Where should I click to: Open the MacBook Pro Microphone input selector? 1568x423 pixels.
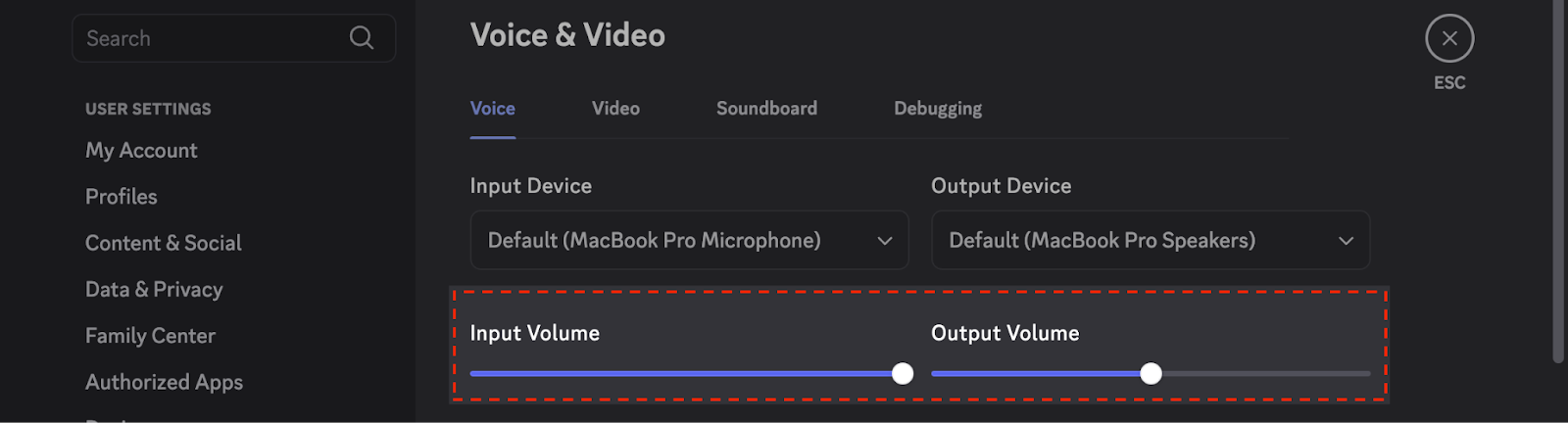(689, 240)
